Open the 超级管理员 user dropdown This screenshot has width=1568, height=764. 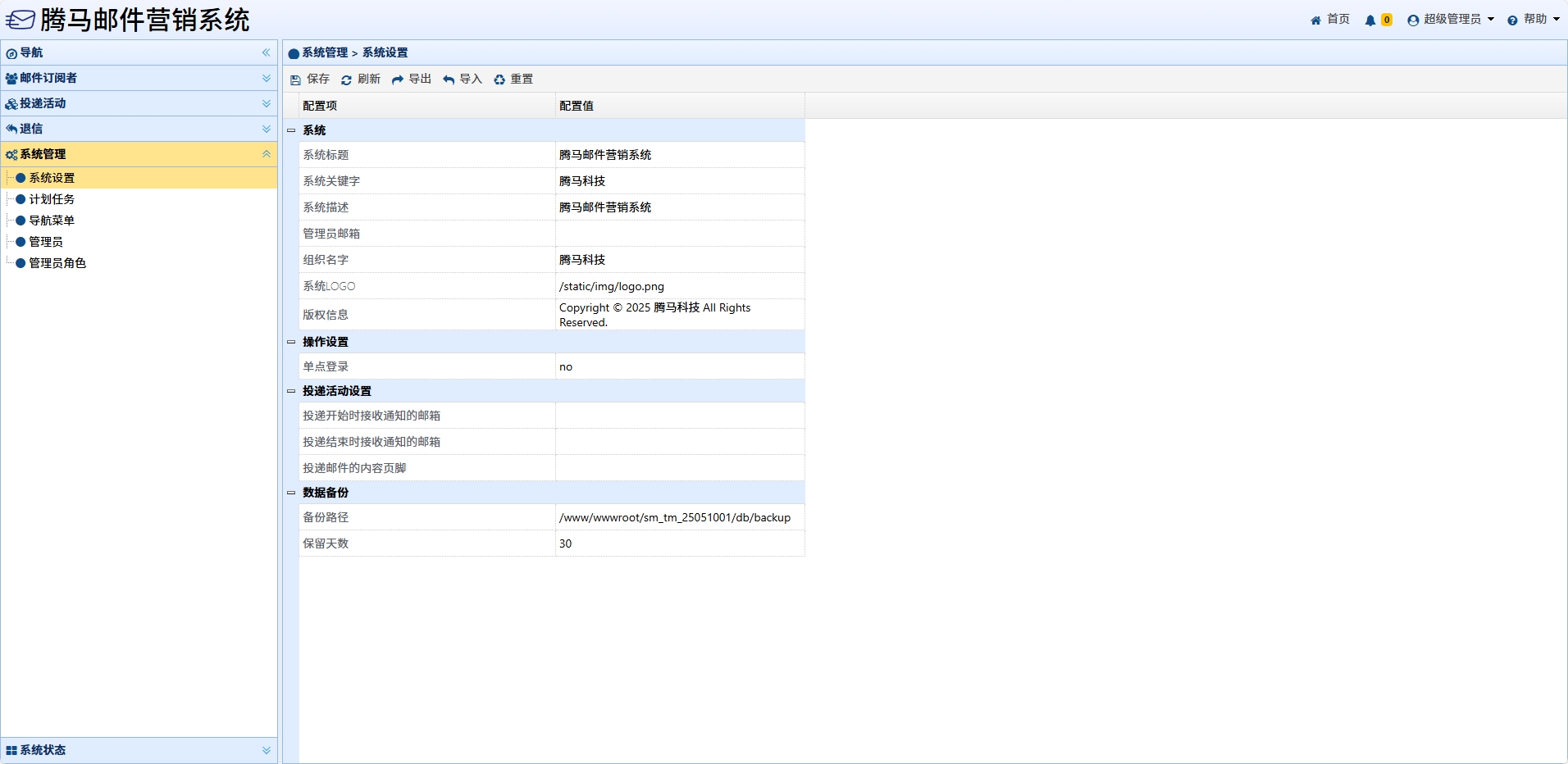tap(1452, 20)
